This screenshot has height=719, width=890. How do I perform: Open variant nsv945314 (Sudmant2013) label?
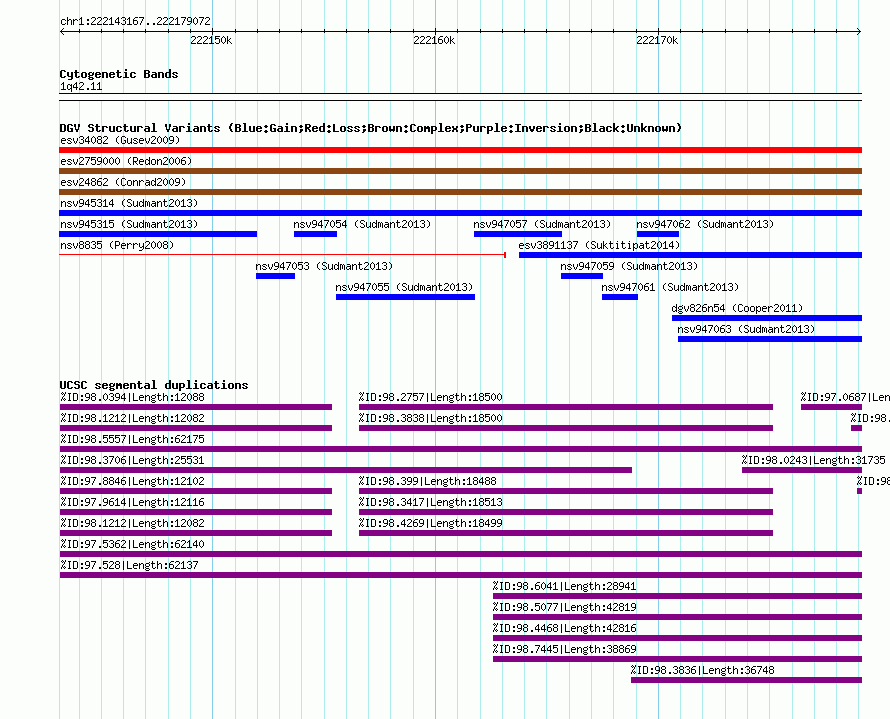point(129,203)
